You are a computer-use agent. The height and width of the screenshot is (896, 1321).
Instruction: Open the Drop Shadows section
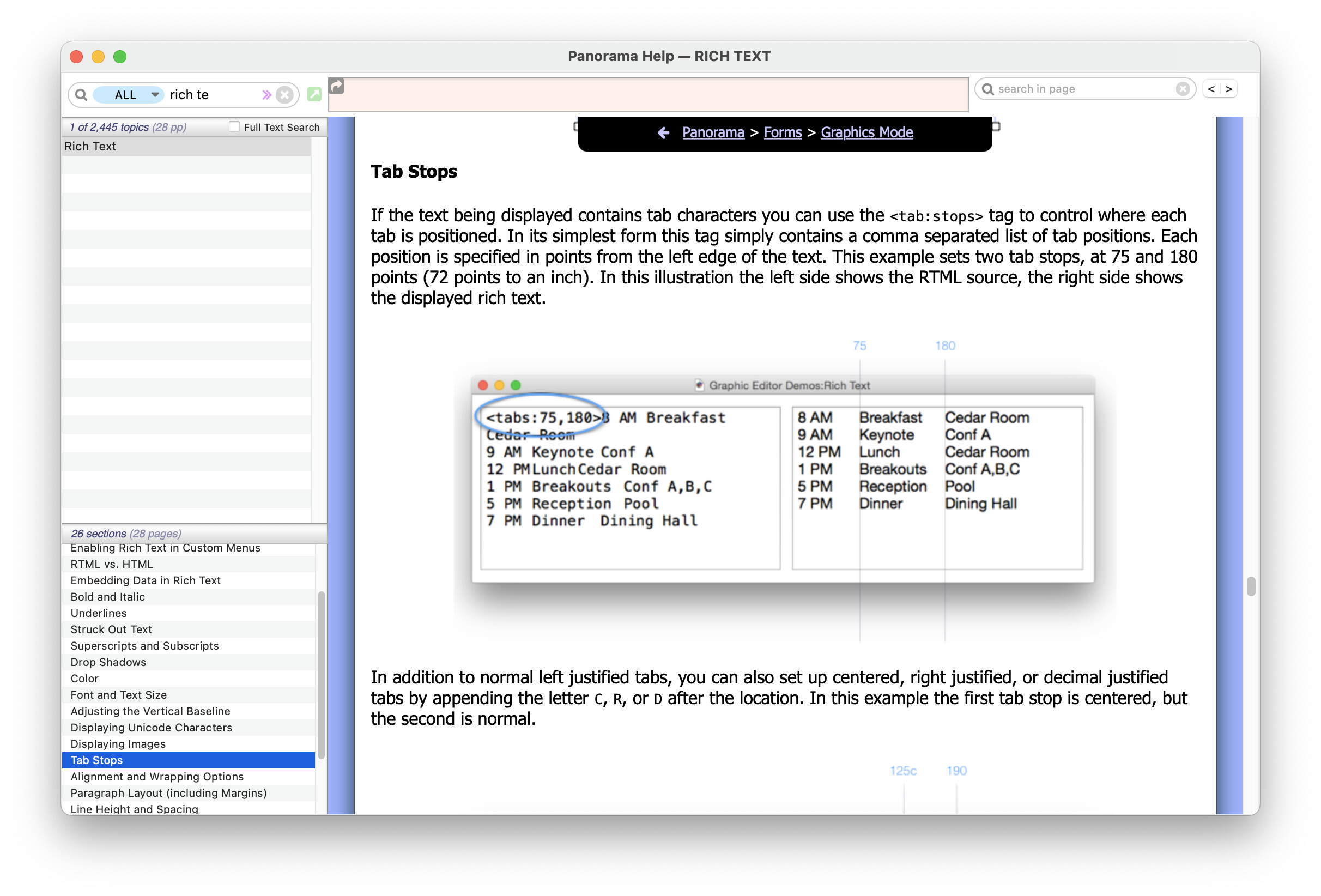(x=188, y=662)
